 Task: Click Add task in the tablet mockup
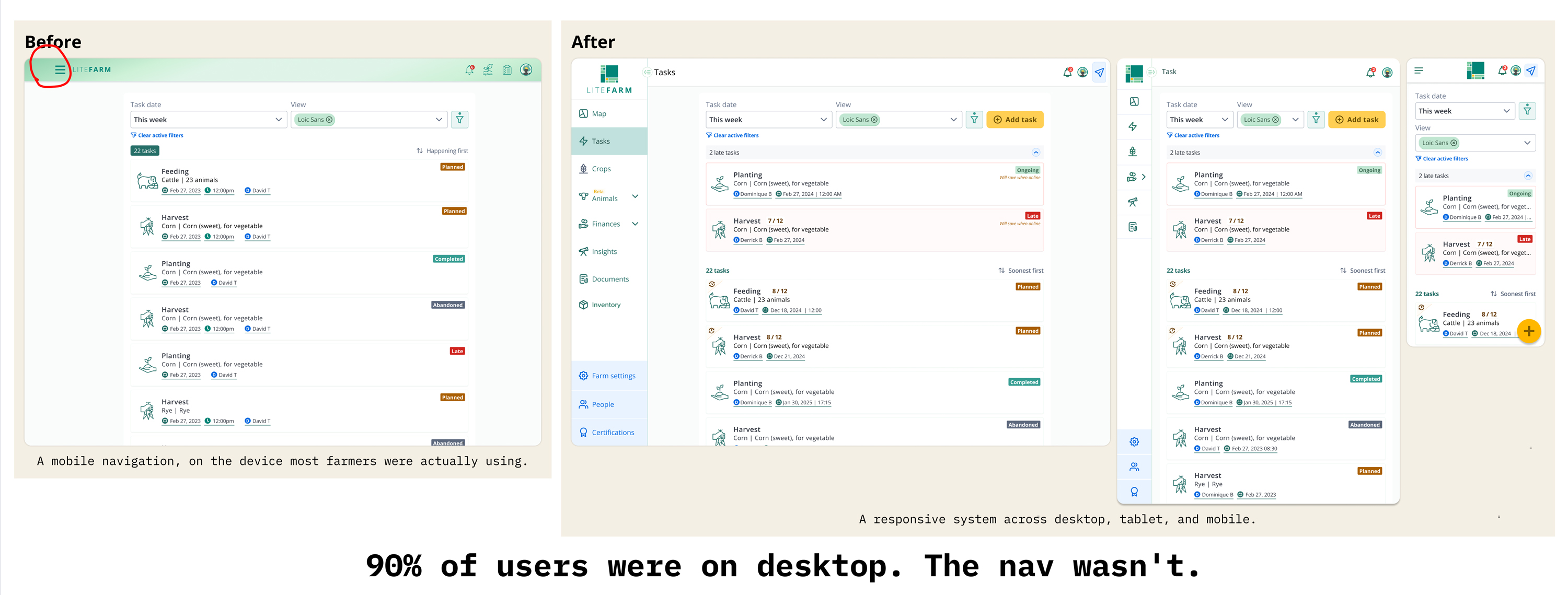[1356, 119]
